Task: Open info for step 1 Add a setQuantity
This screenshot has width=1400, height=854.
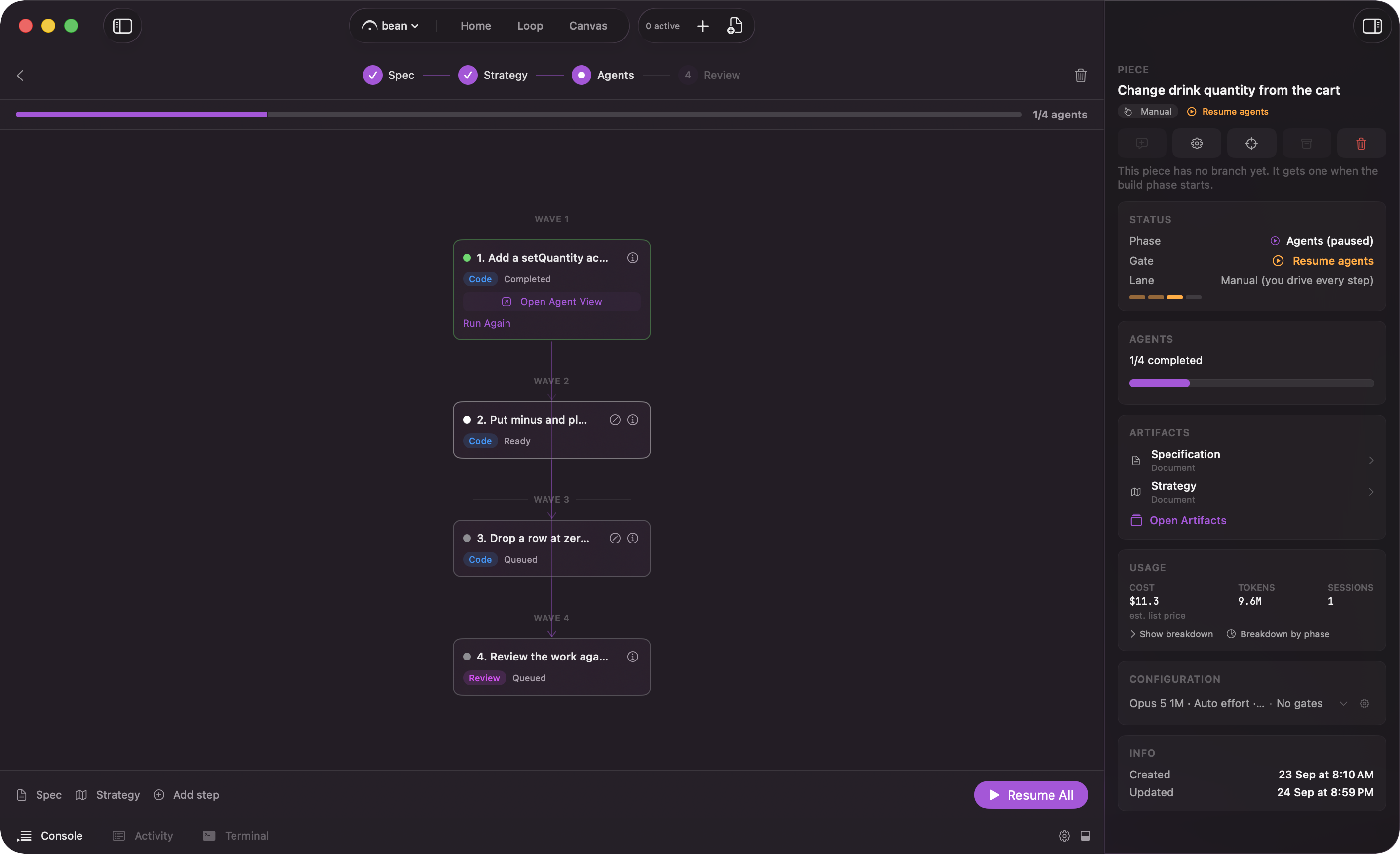Action: point(632,257)
